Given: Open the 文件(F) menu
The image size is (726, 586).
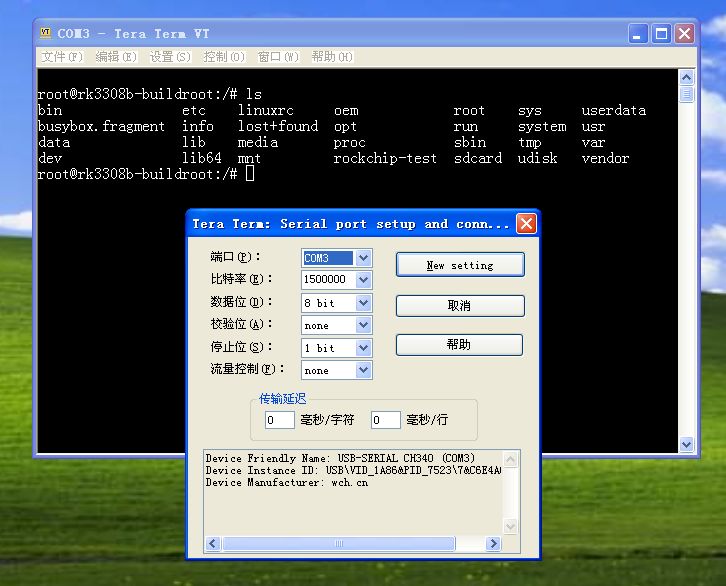Looking at the screenshot, I should click(62, 57).
